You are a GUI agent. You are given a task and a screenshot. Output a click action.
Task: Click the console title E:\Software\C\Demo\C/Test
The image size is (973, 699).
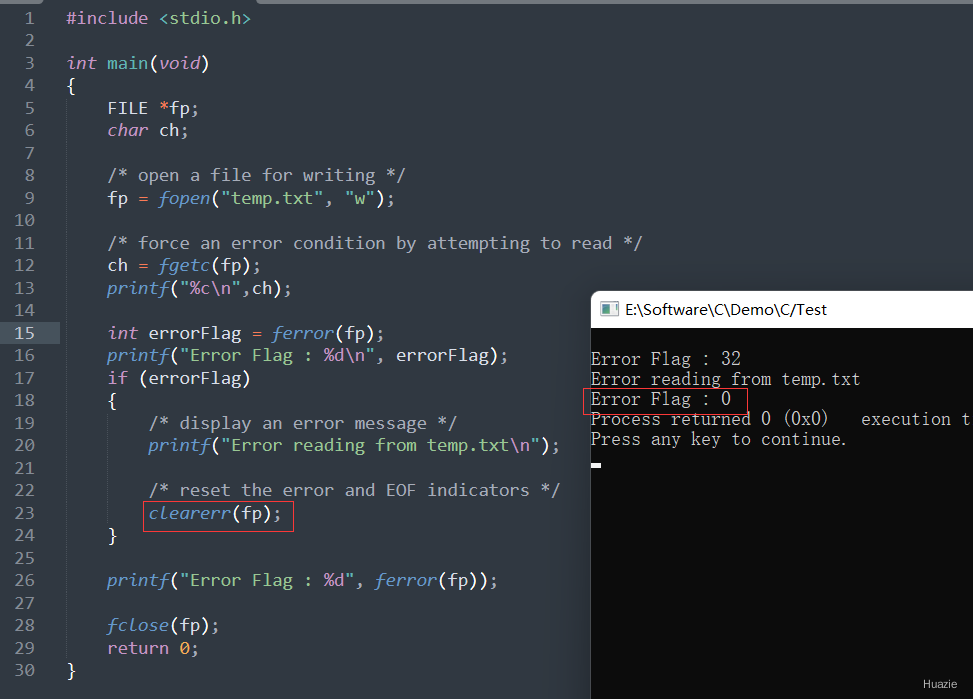tap(725, 309)
